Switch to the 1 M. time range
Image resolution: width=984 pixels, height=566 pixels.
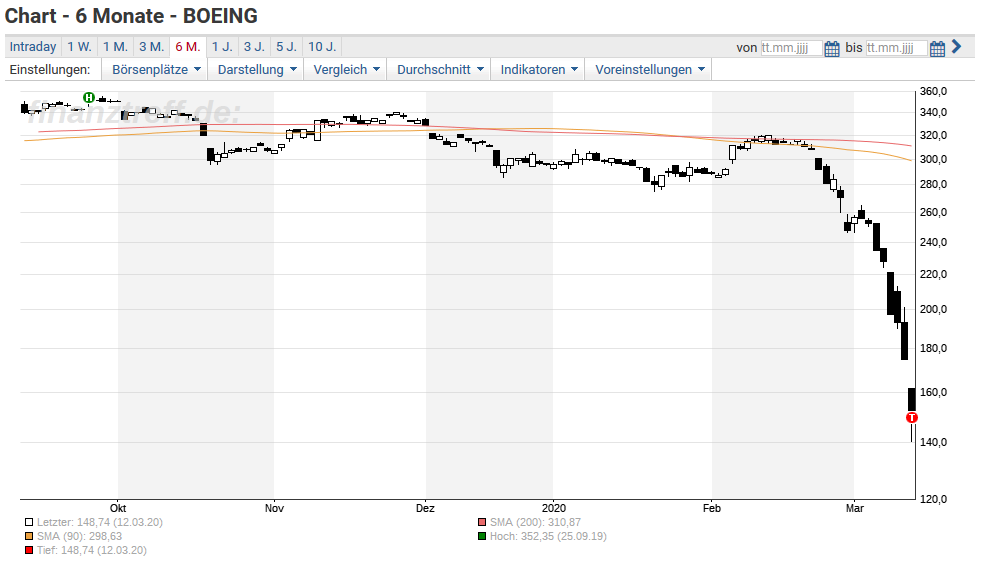pos(115,47)
